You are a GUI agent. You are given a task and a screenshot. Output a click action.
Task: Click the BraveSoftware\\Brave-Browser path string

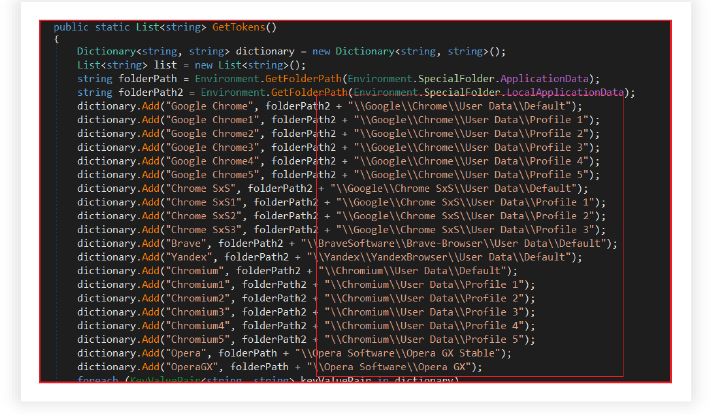454,244
